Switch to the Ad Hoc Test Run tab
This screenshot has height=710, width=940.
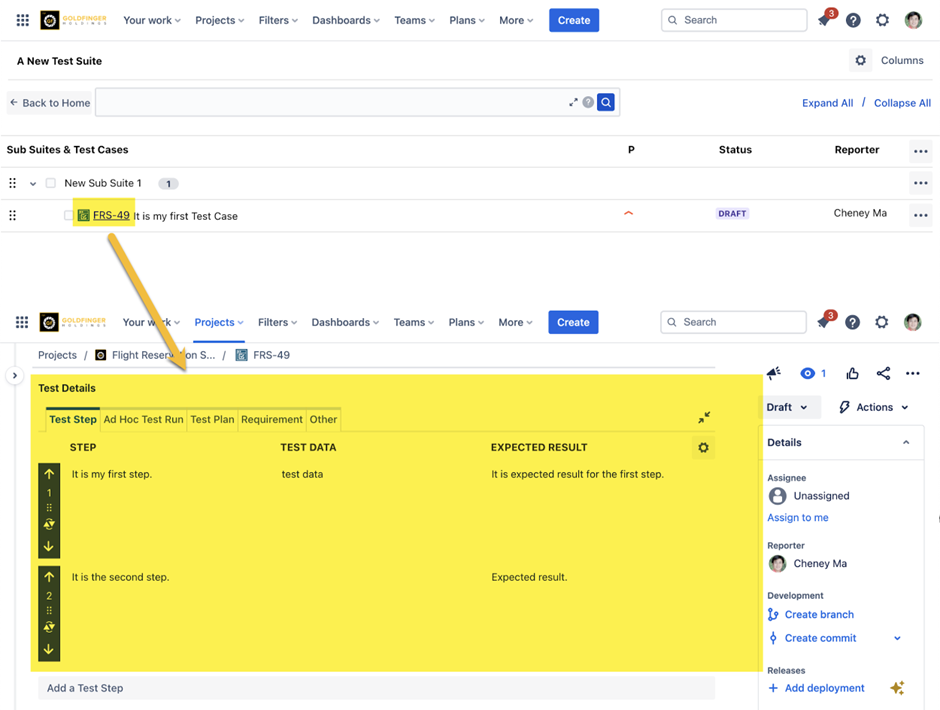[143, 420]
